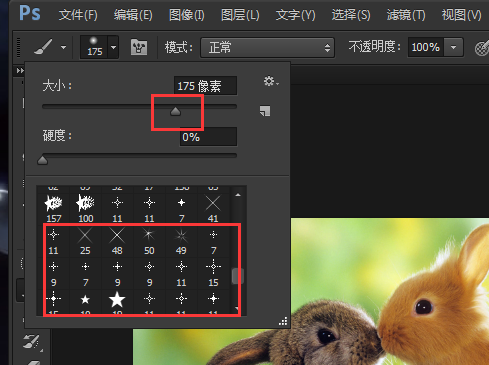The image size is (489, 365).
Task: Click the 大小 175 像素 size field
Action: (205, 86)
